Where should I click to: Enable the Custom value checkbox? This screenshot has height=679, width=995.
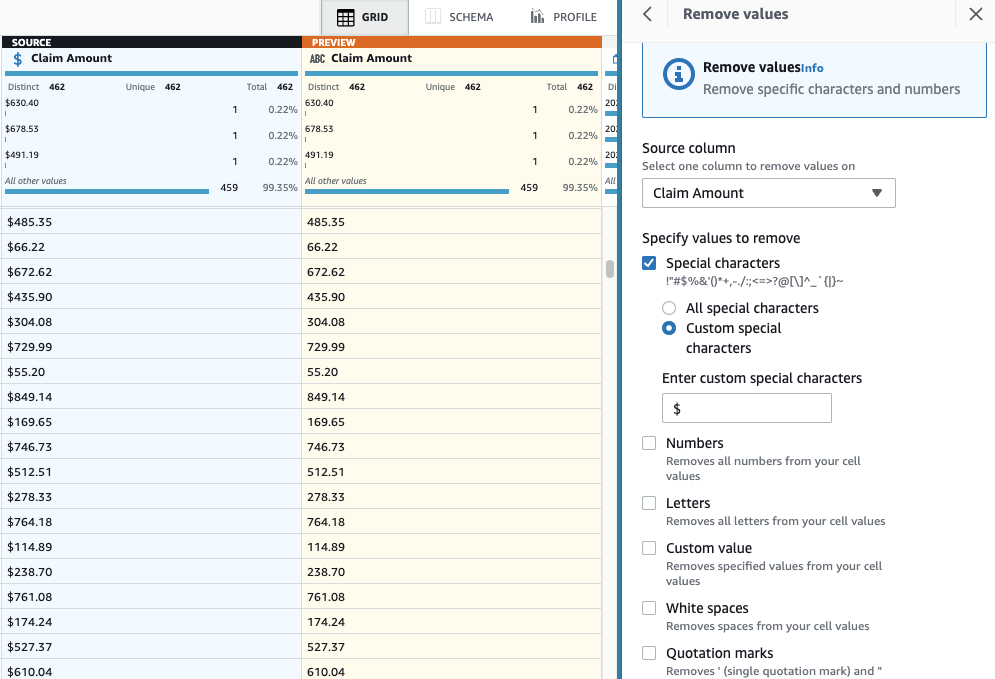point(649,548)
